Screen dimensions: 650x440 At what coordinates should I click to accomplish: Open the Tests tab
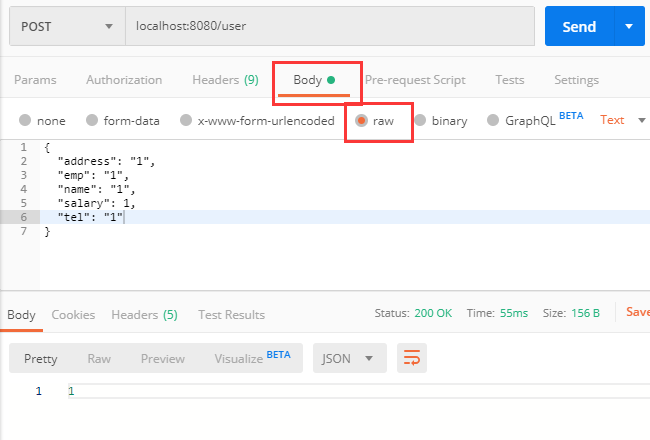[x=509, y=80]
